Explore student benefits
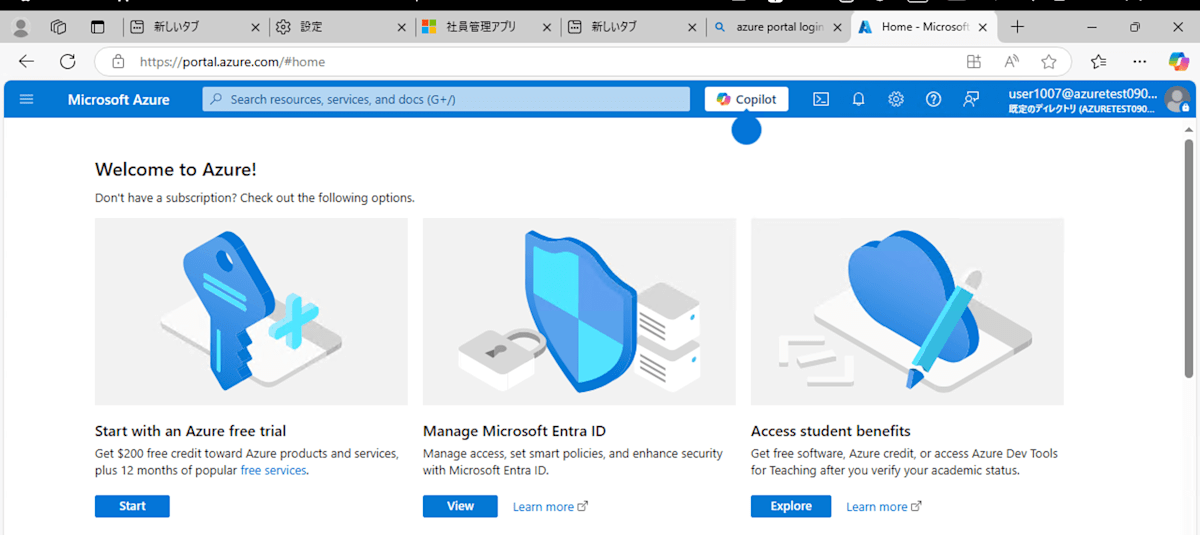Viewport: 1200px width, 535px height. [x=791, y=506]
